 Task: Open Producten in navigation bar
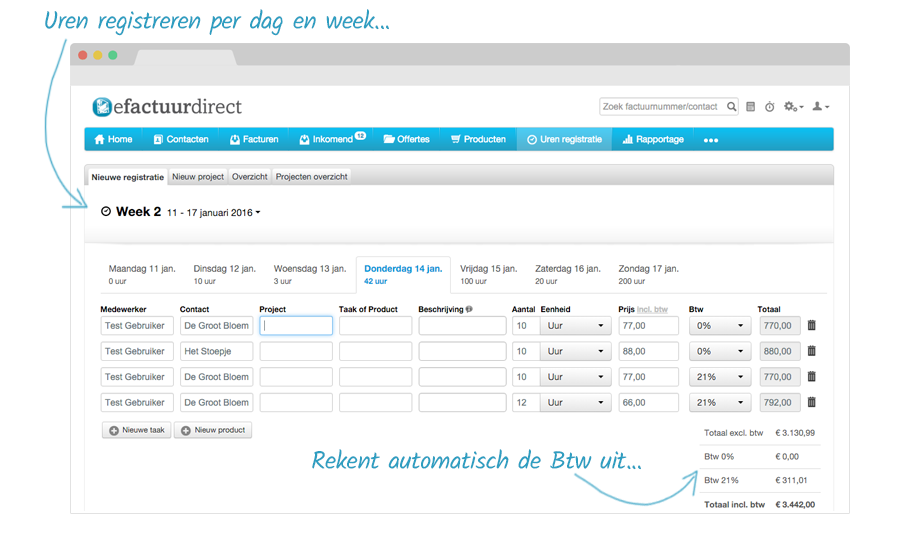click(x=478, y=140)
